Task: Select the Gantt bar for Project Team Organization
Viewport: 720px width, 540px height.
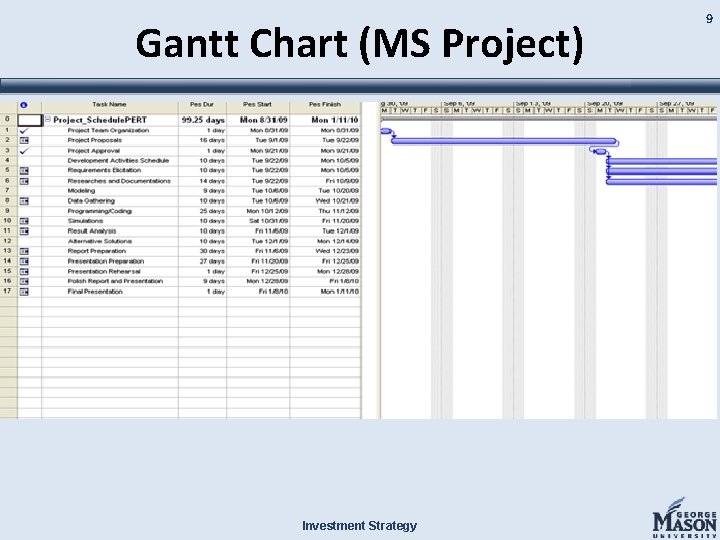Action: click(x=386, y=131)
